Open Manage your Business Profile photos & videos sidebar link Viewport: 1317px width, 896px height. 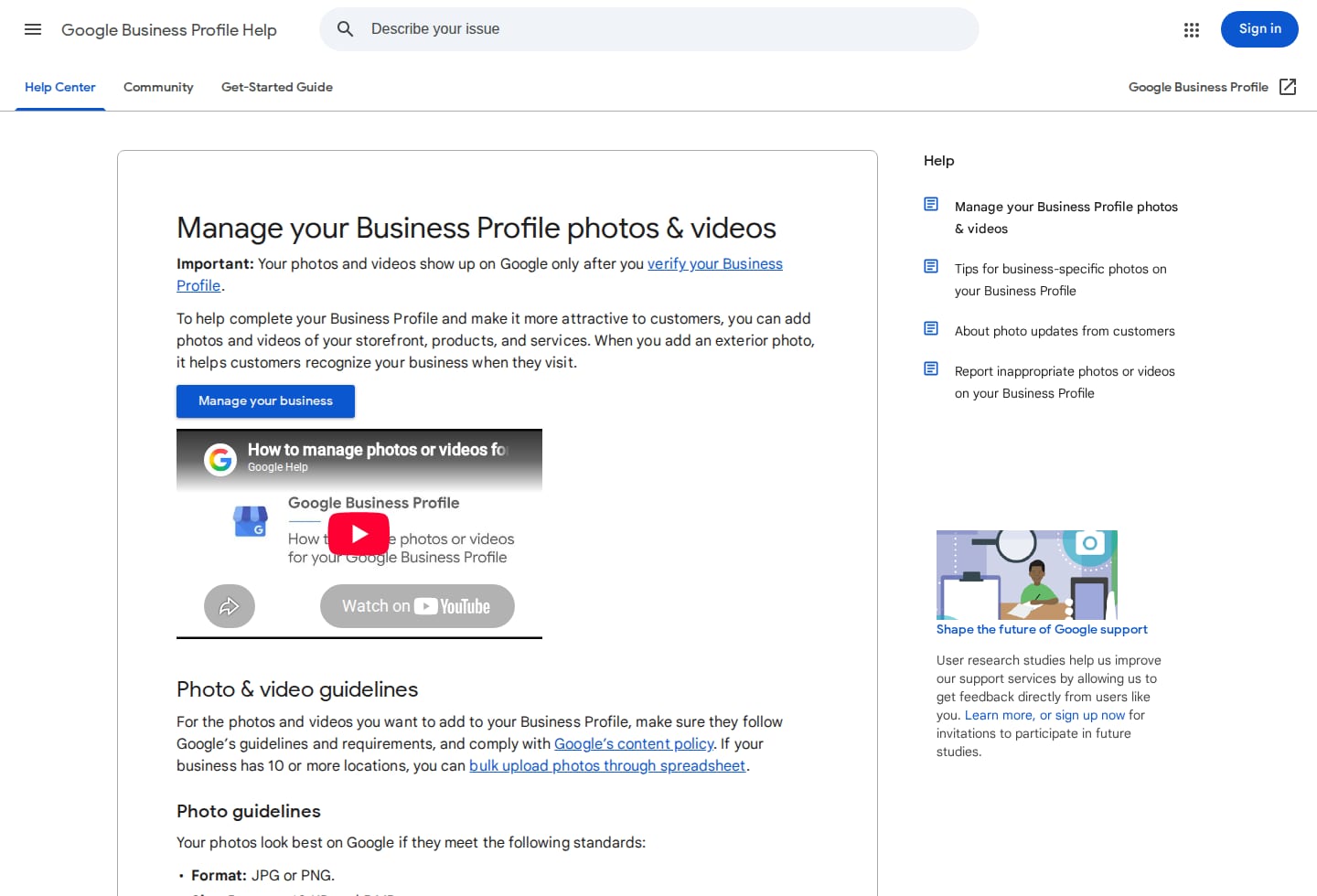pyautogui.click(x=1066, y=218)
